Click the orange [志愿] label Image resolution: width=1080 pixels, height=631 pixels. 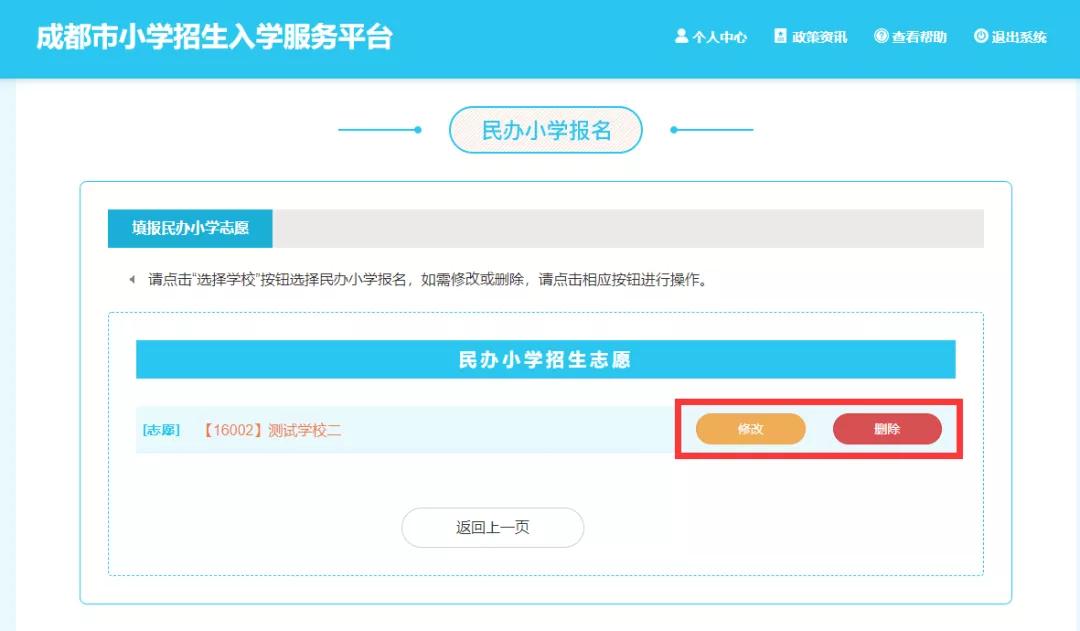click(160, 429)
